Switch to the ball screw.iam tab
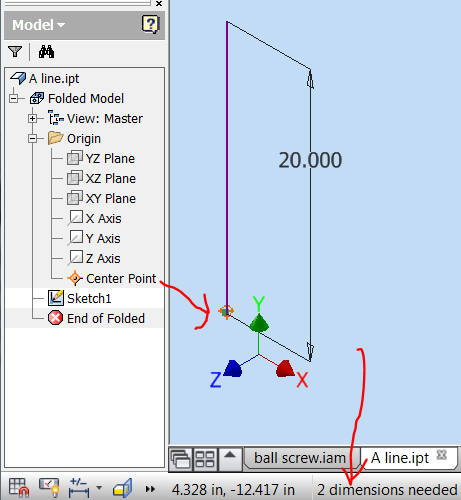The image size is (461, 500). pos(300,458)
